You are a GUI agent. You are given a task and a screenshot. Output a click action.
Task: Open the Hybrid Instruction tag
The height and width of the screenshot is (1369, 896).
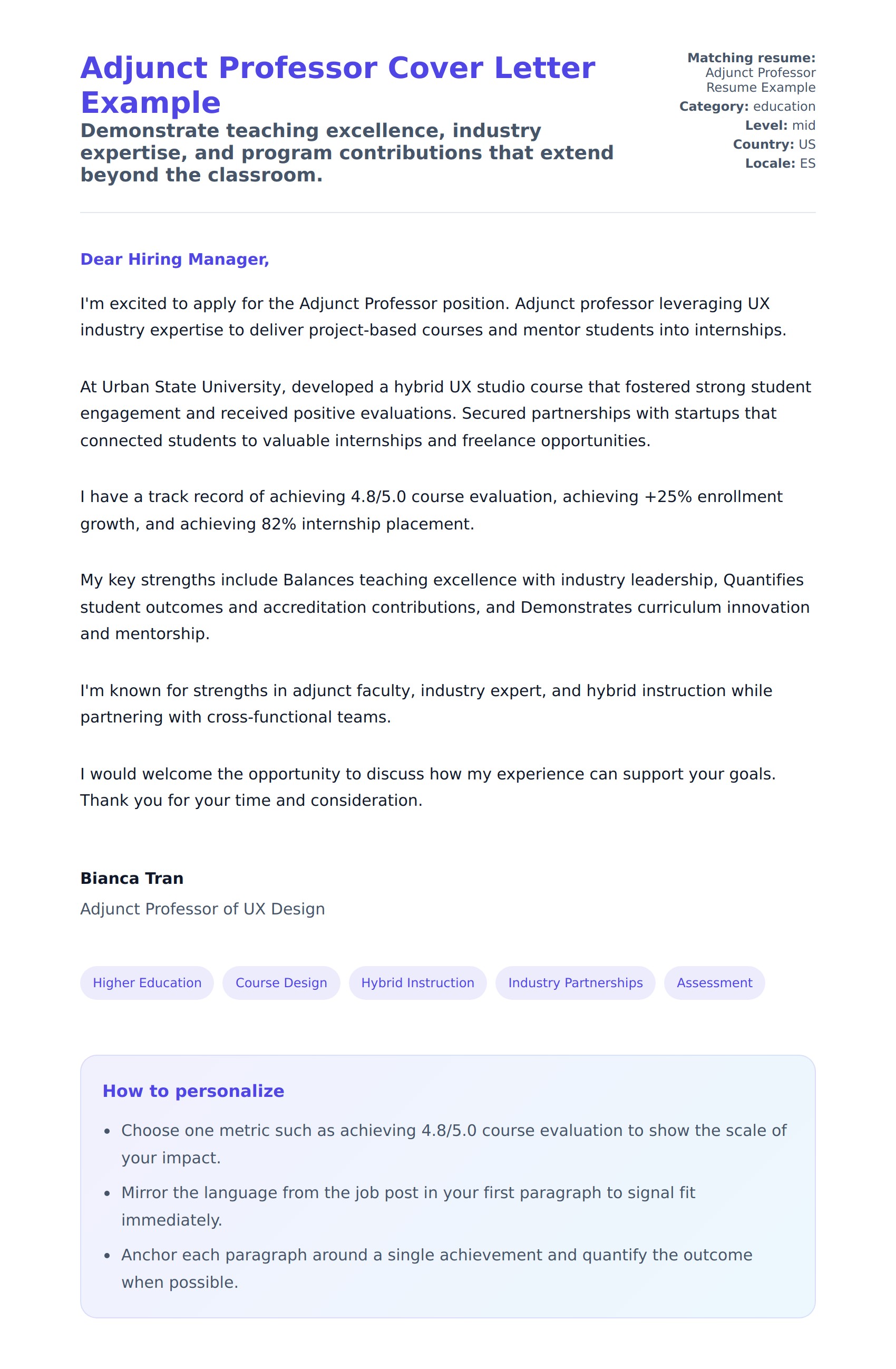pos(417,982)
